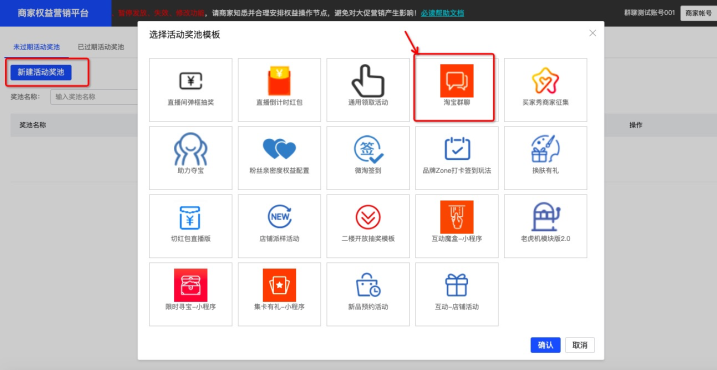Focus the 输入奖池名称 search field
Screen dimensions: 717x370
tap(94, 97)
